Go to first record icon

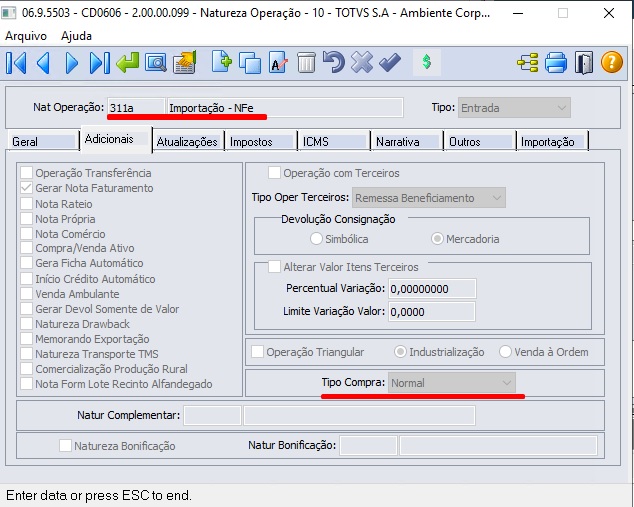pos(16,63)
